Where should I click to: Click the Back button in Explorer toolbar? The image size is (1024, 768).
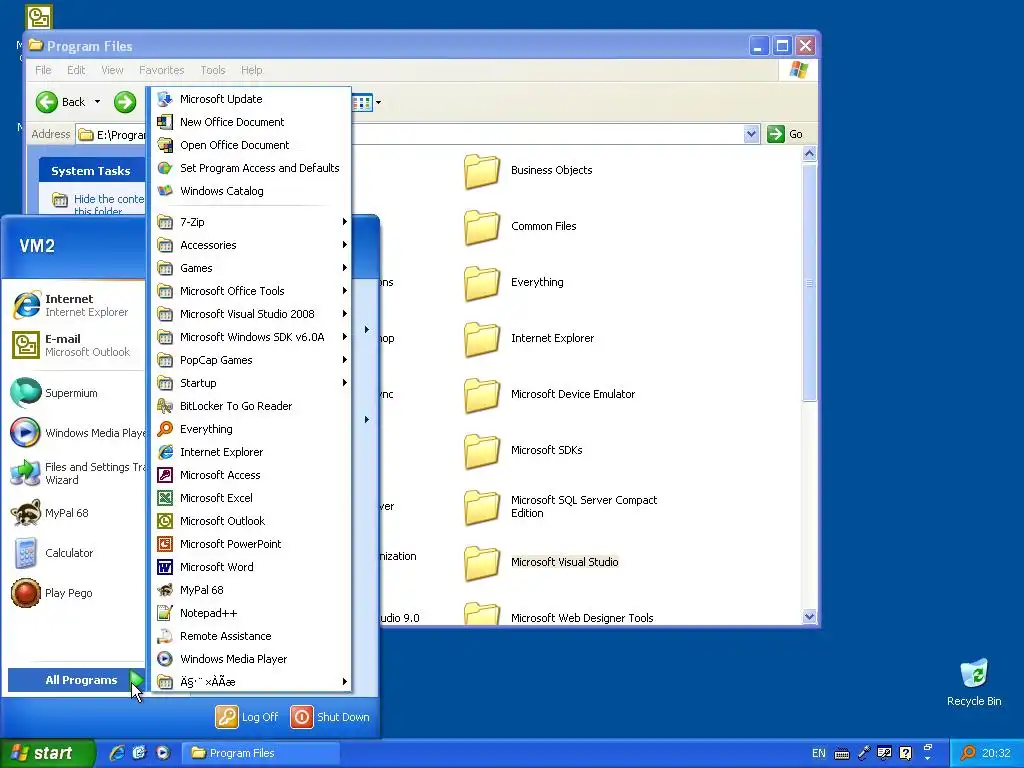[x=61, y=102]
